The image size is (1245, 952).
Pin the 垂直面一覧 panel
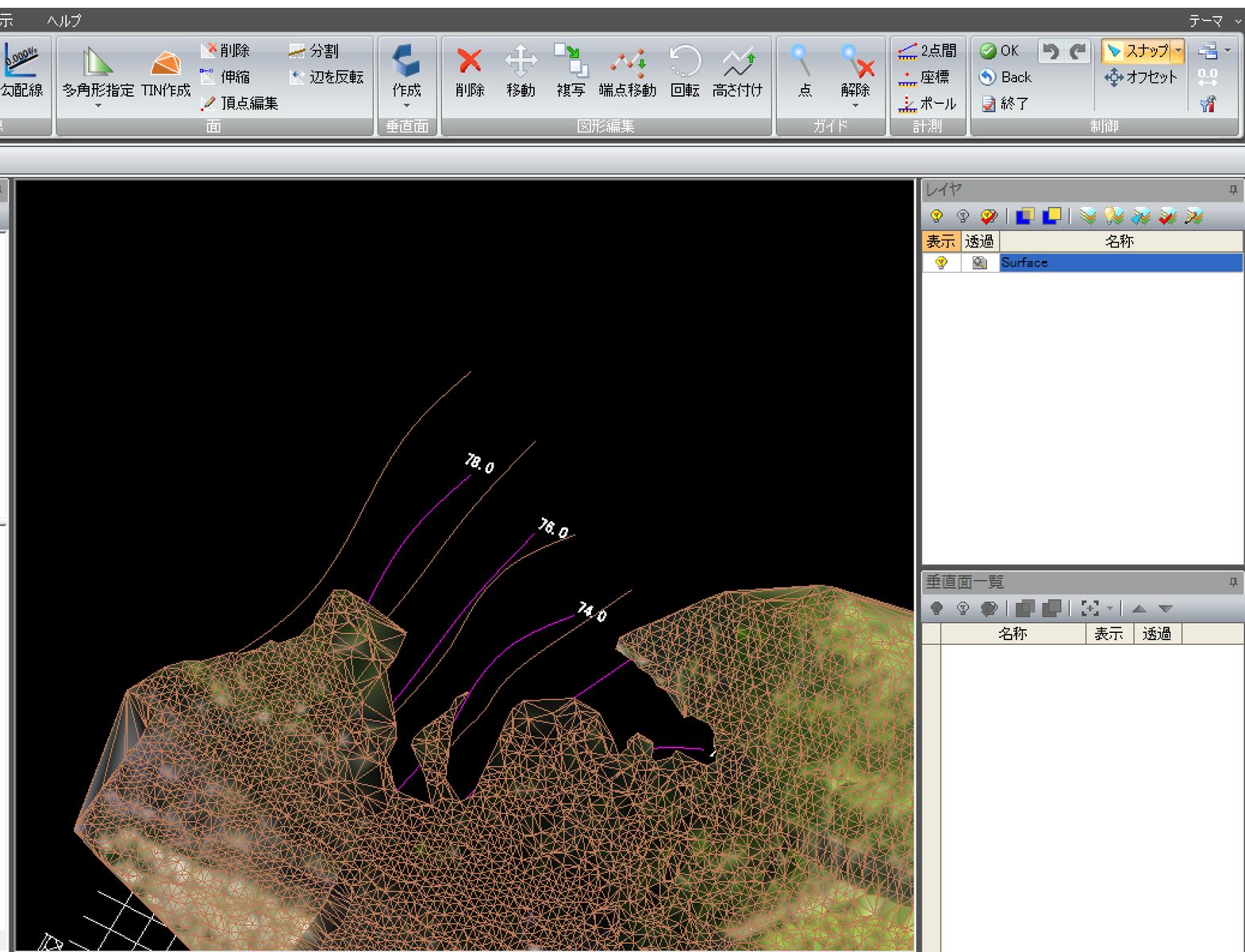coord(1233,582)
